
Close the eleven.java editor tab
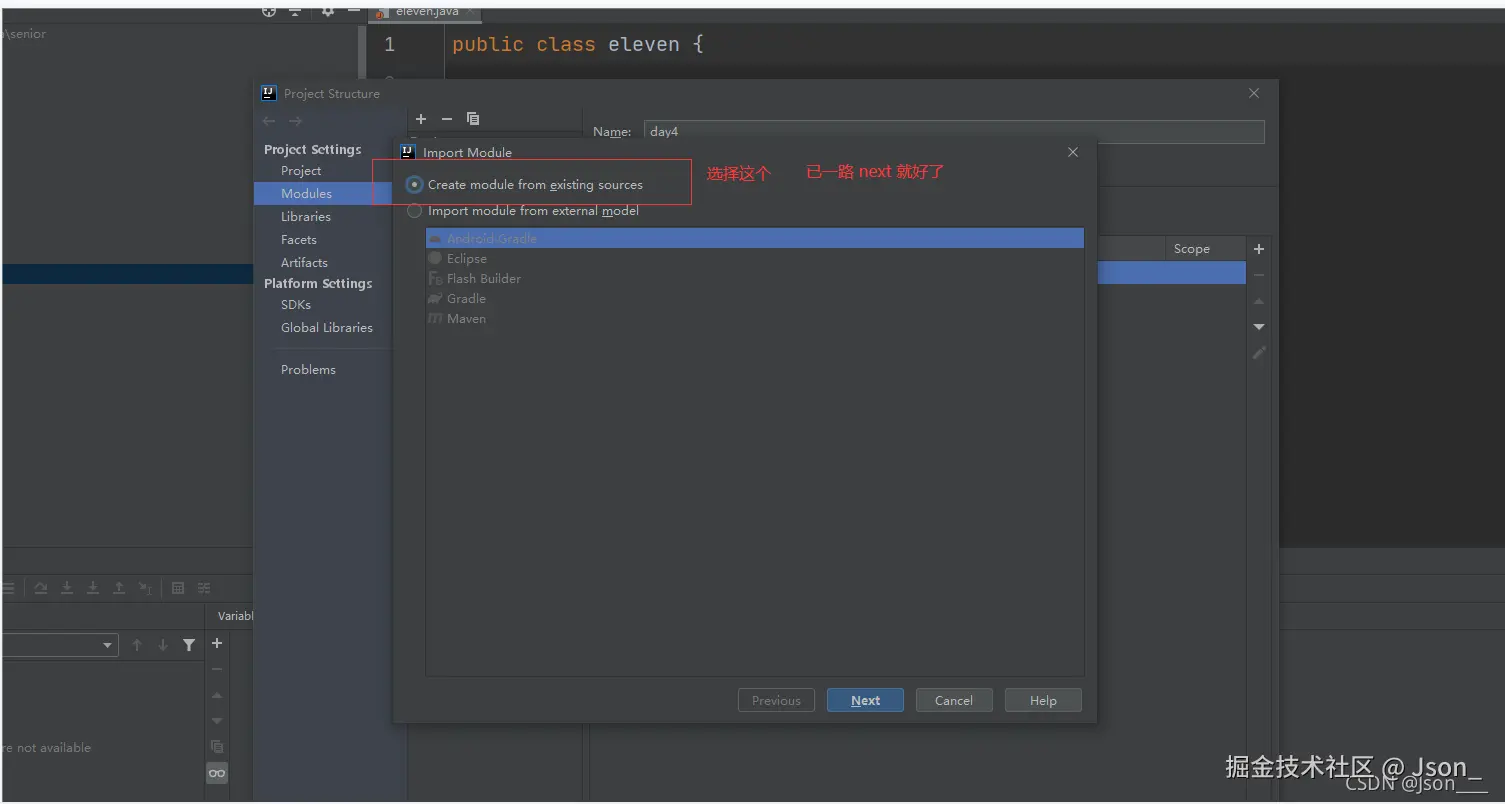(472, 11)
